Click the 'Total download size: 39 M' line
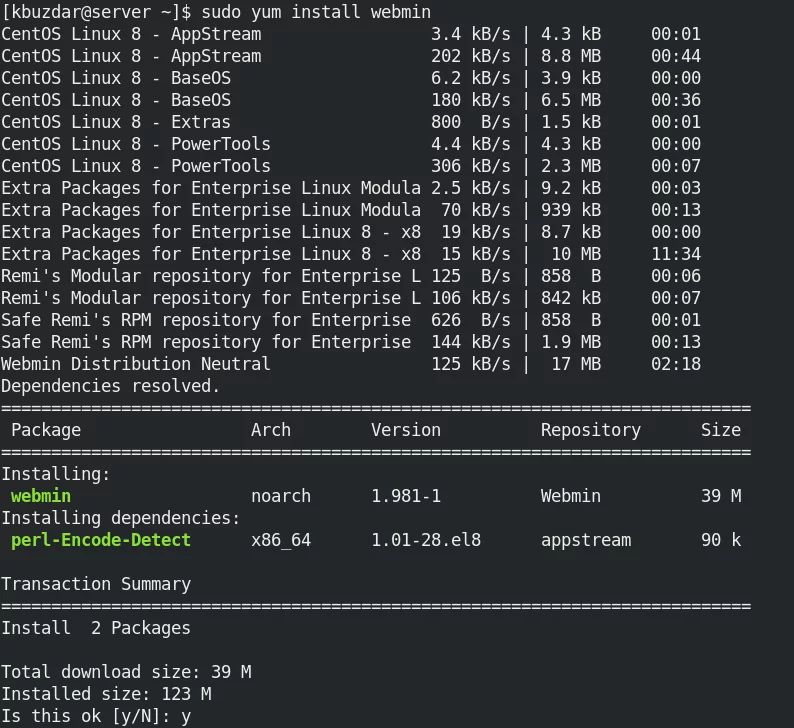The height and width of the screenshot is (728, 794). tap(126, 672)
